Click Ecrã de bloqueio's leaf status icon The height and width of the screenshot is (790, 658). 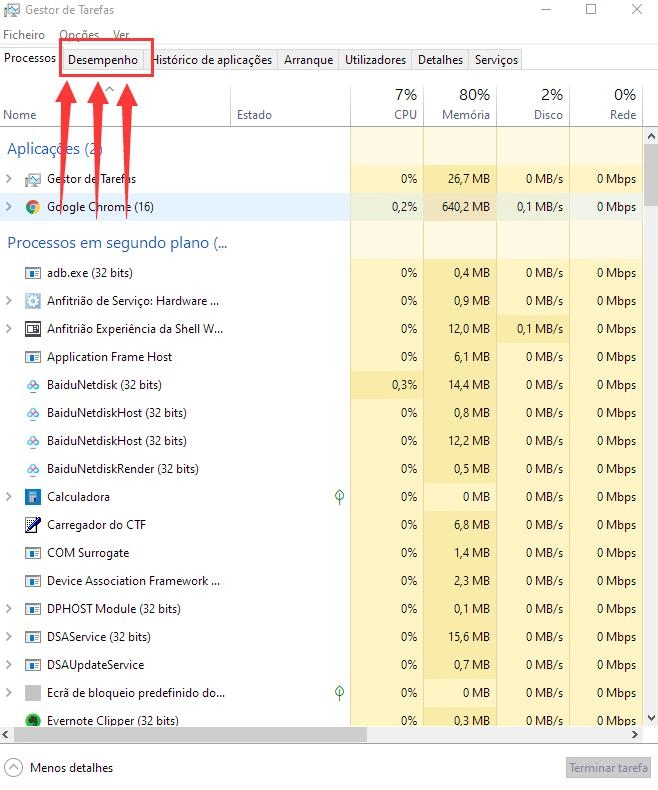tap(340, 693)
